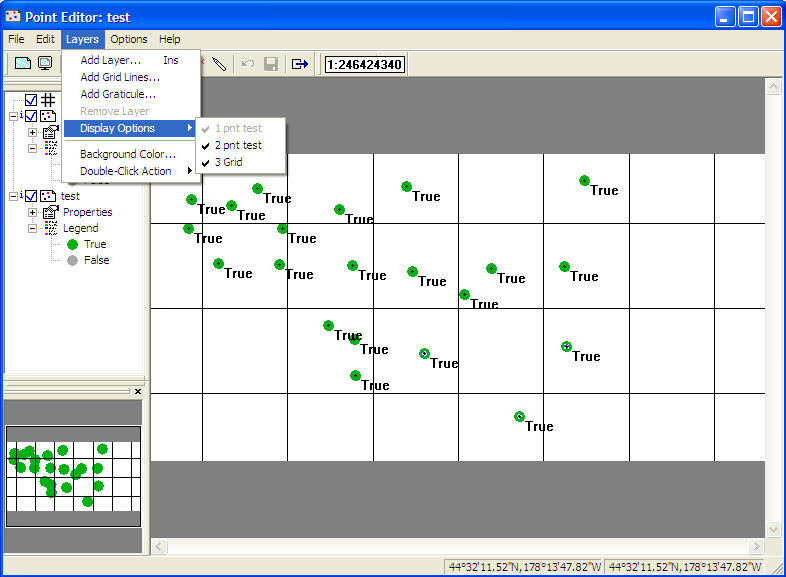This screenshot has width=786, height=577.
Task: Open Background Color... dialog
Action: (x=131, y=154)
